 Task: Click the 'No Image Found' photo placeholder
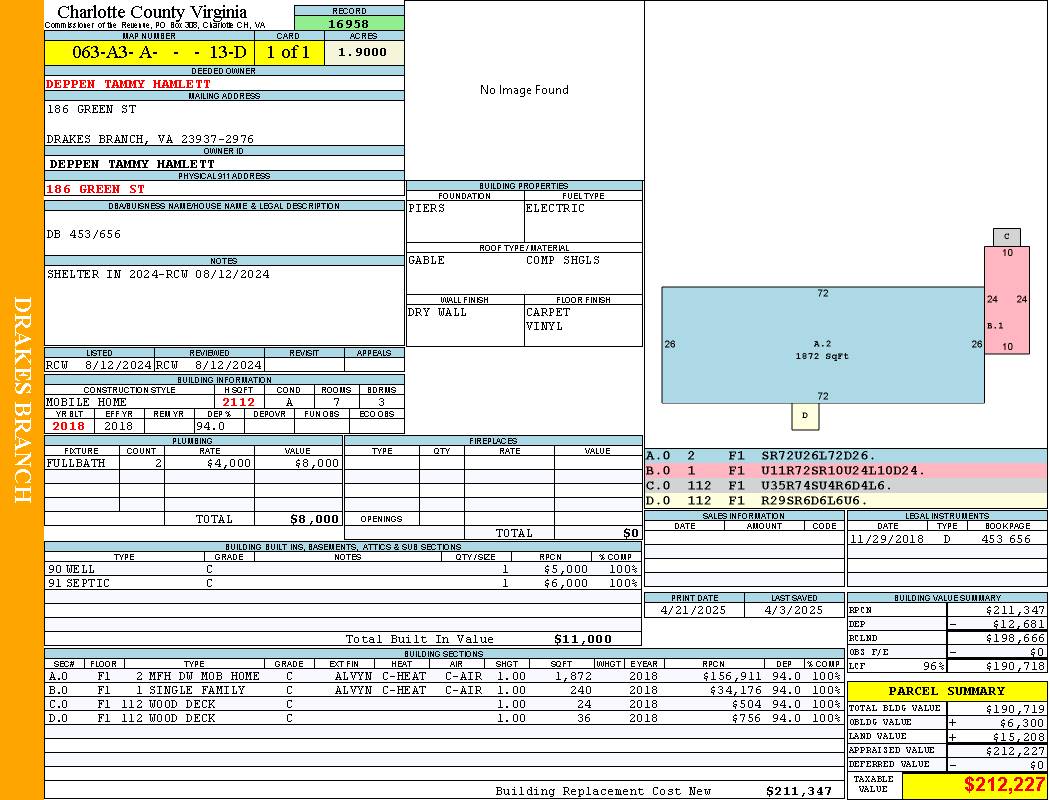click(x=524, y=90)
